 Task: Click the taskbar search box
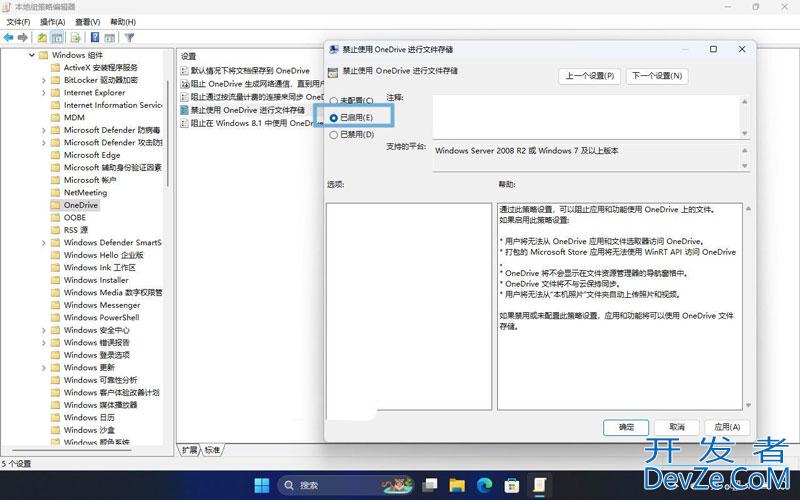coord(346,485)
